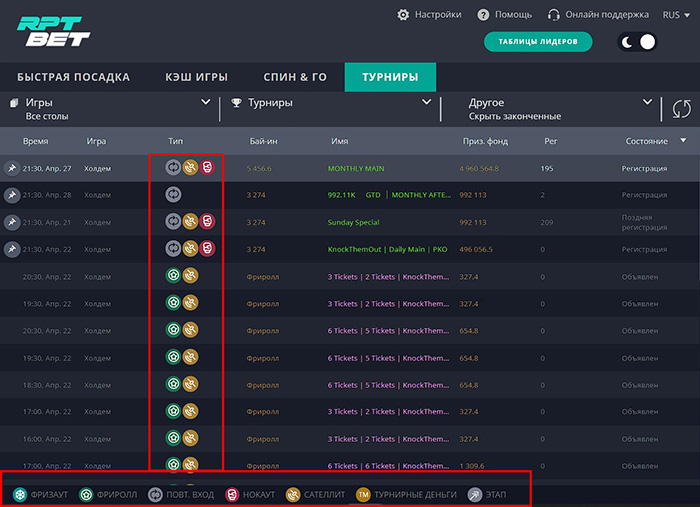Pin the MONTHLY MAIN tournament row
The height and width of the screenshot is (507, 700).
tap(12, 168)
